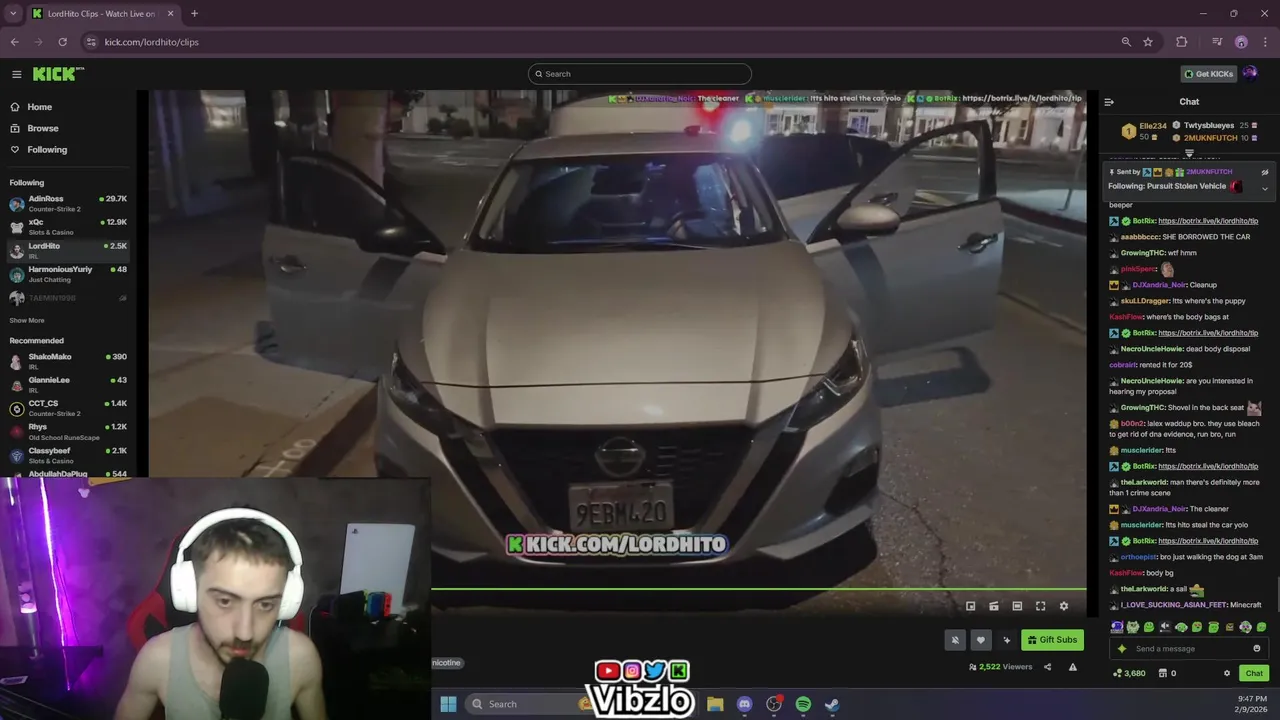Open CCT_CS recommended channel
This screenshot has width=1280, height=720.
pyautogui.click(x=68, y=408)
